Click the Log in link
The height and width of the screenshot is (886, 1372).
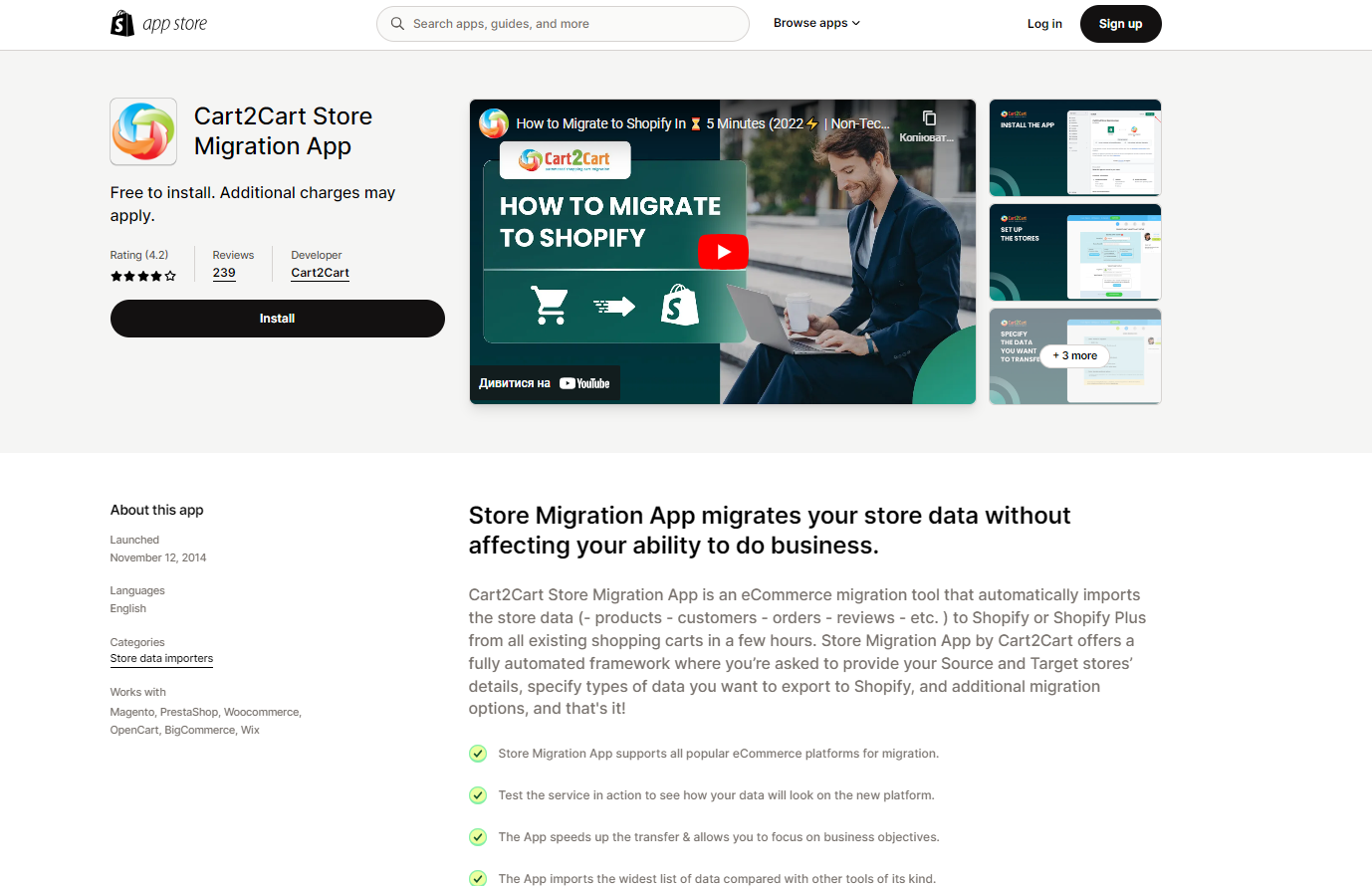pos(1044,24)
